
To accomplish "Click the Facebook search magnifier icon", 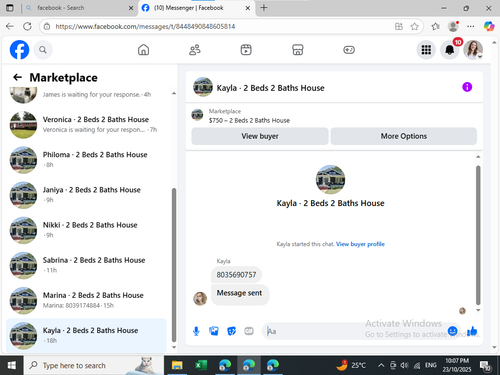I will click(x=43, y=50).
